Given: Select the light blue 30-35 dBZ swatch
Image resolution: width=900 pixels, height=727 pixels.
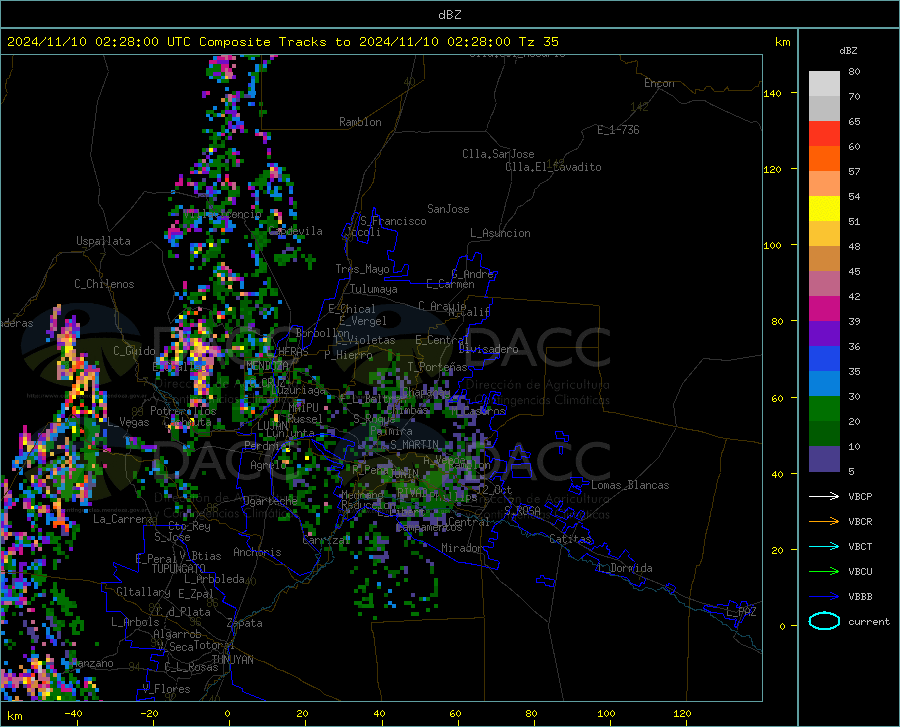Looking at the screenshot, I should (x=824, y=384).
